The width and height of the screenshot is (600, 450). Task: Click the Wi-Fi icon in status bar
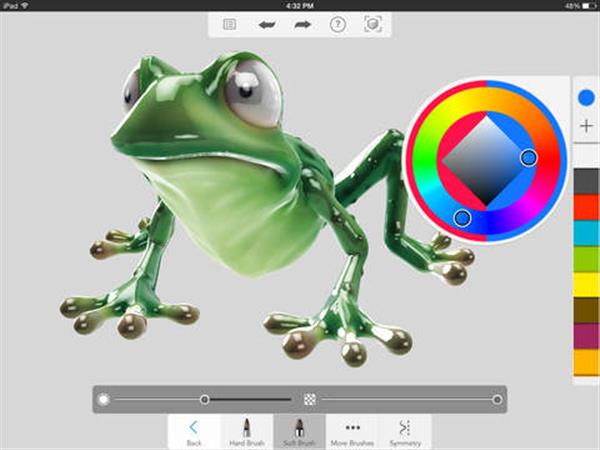[x=25, y=5]
